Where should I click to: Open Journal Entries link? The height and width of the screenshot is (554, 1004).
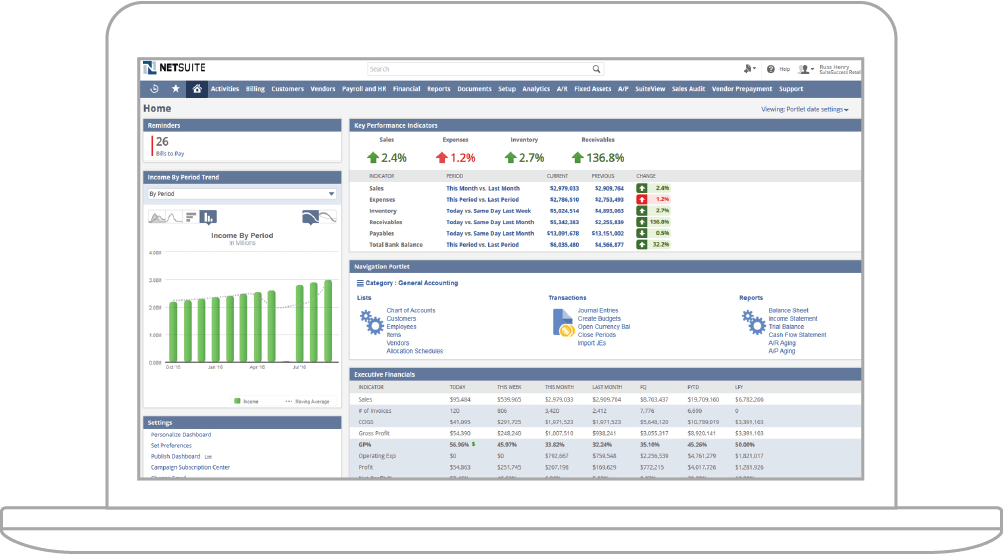[x=598, y=311]
